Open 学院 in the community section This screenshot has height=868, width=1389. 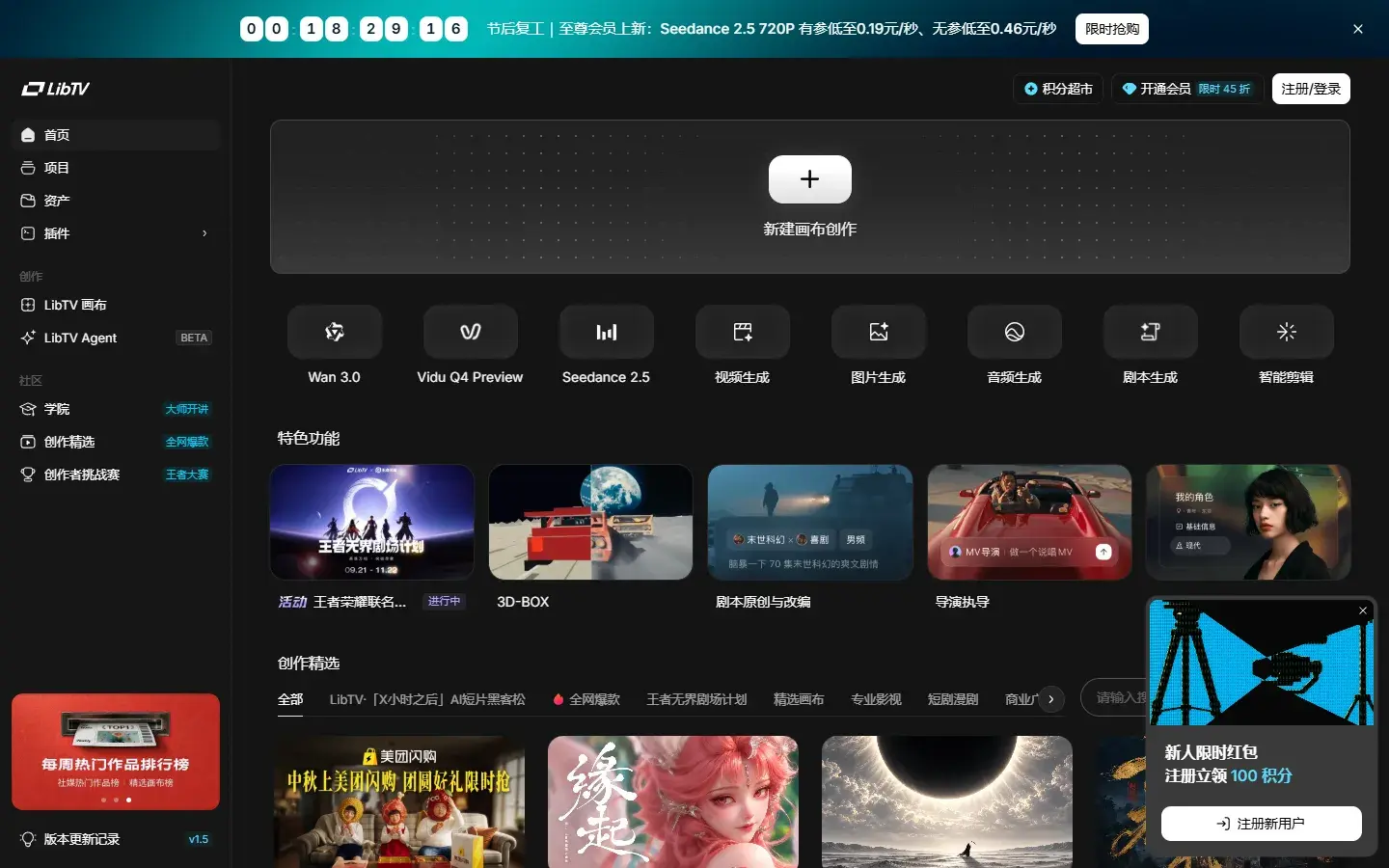[116, 409]
